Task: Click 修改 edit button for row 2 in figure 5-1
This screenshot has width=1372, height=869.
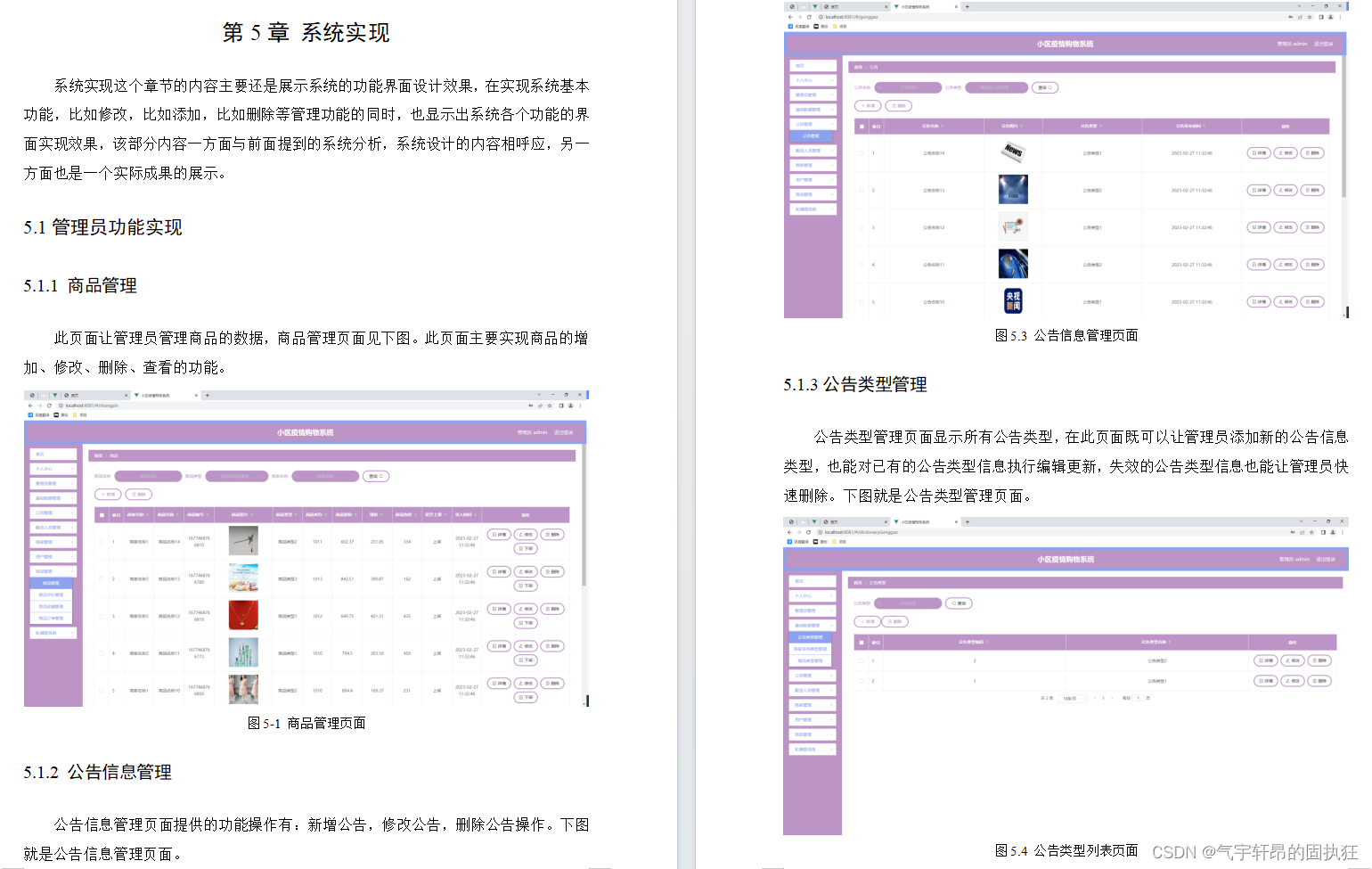Action: (526, 571)
